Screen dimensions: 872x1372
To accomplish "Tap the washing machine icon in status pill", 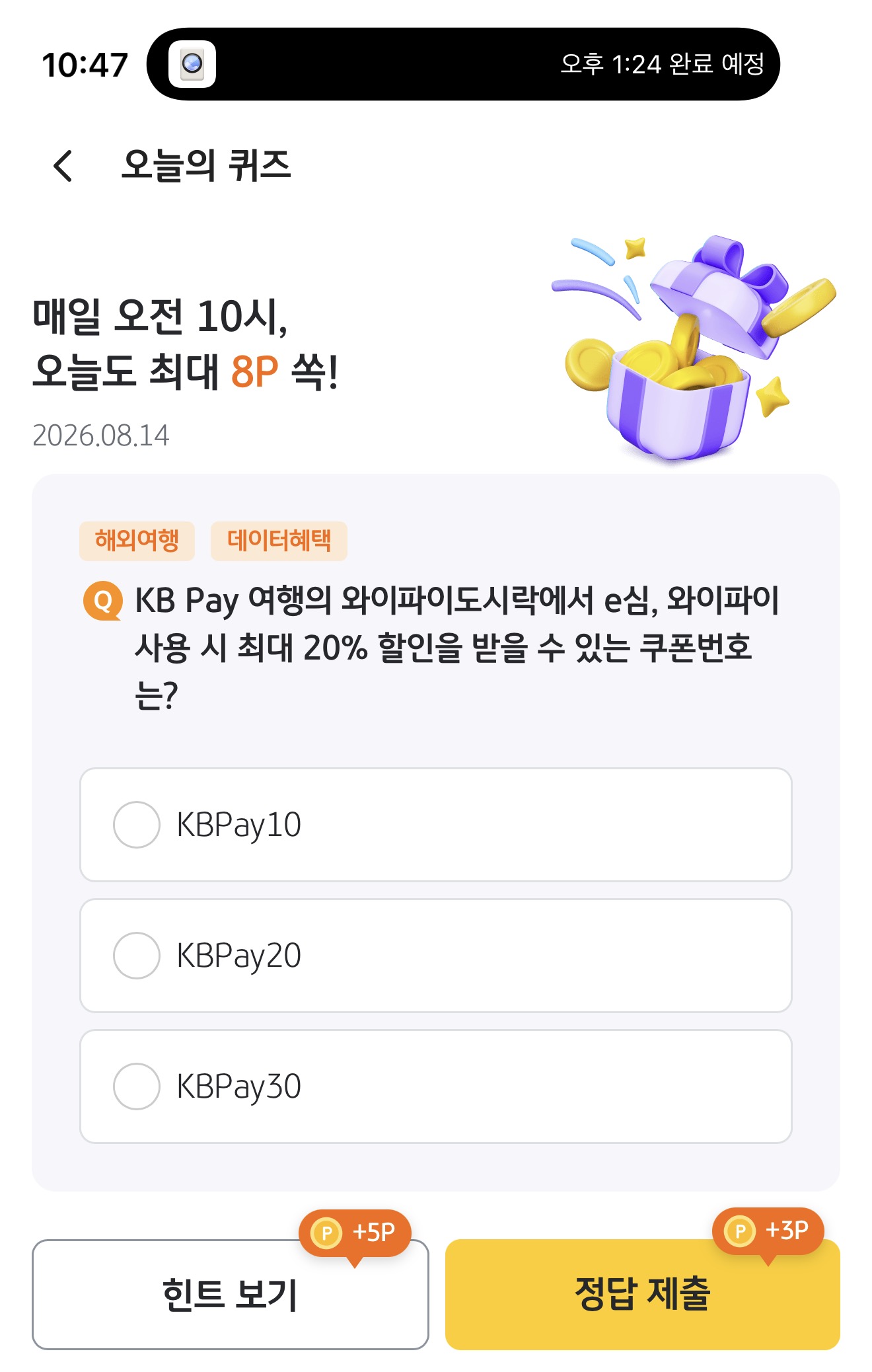I will [x=192, y=64].
